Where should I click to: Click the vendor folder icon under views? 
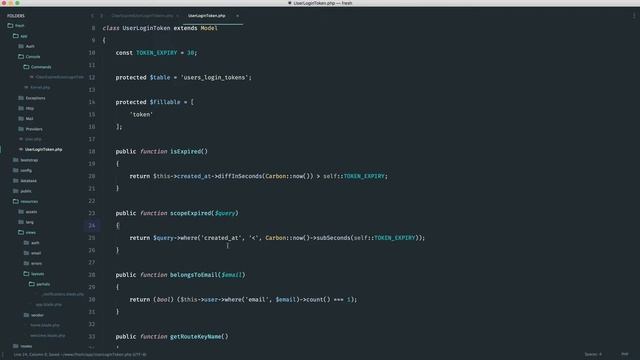(x=26, y=315)
